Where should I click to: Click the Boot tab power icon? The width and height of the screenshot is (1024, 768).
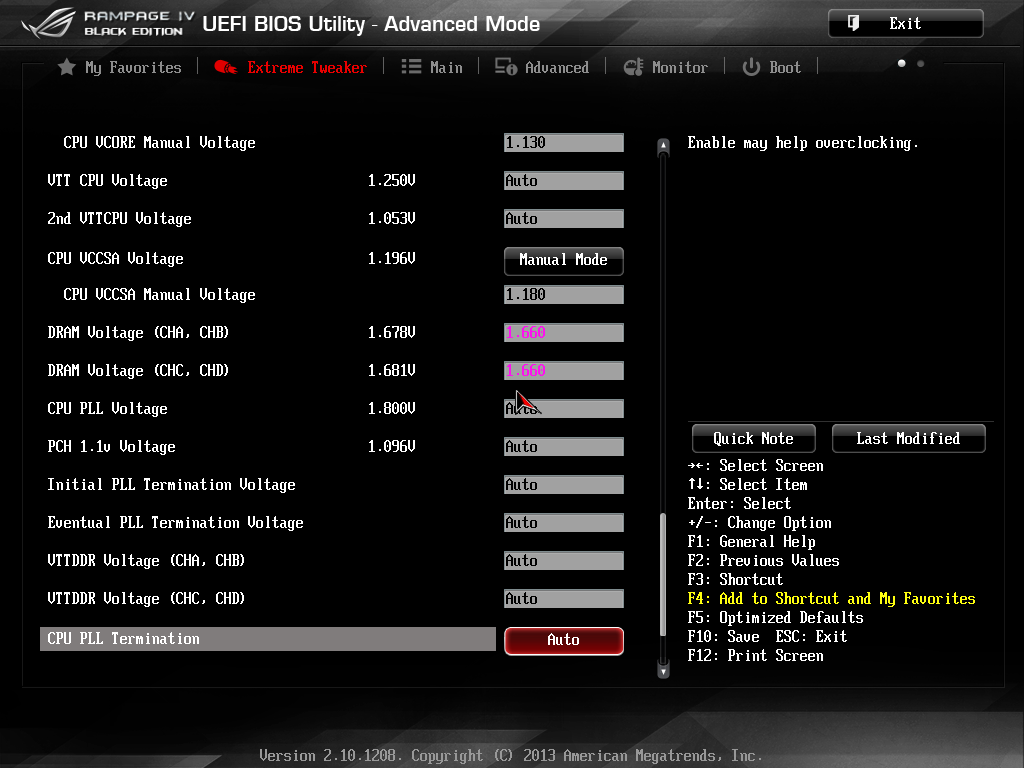click(751, 67)
